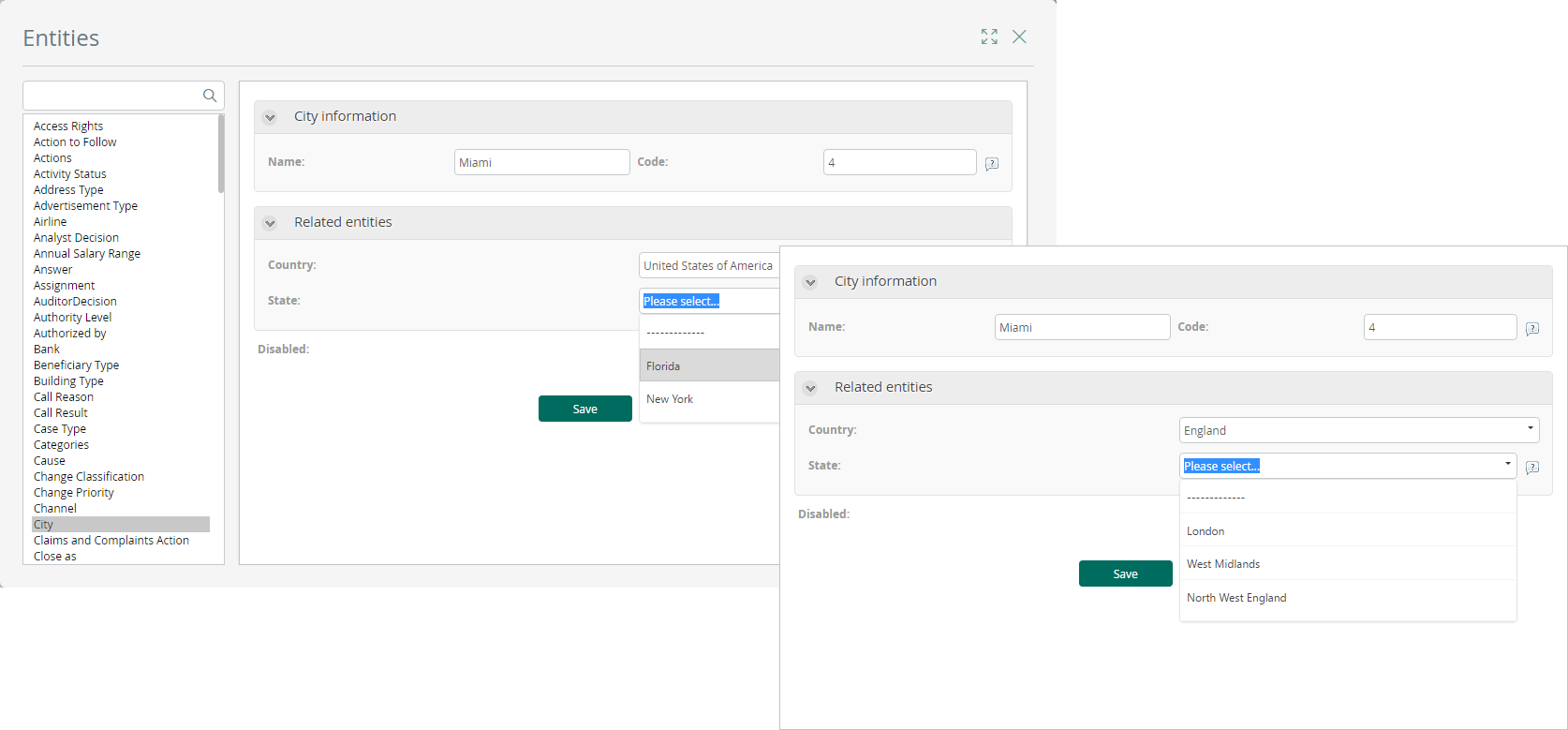Click the Code field with 4 in Entities window
The image size is (1568, 730).
[x=900, y=162]
